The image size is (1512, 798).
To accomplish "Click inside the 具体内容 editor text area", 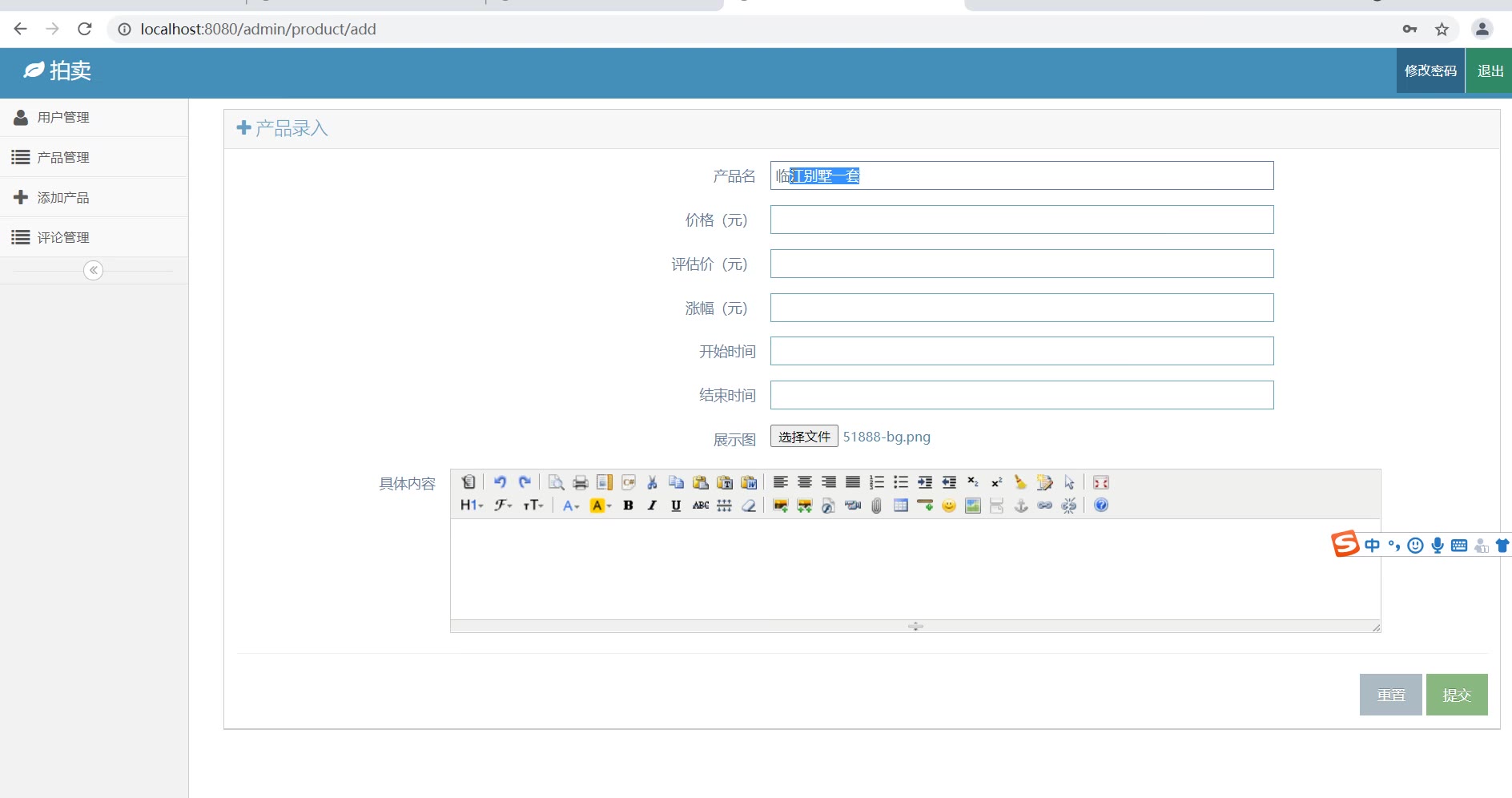I will click(x=915, y=569).
